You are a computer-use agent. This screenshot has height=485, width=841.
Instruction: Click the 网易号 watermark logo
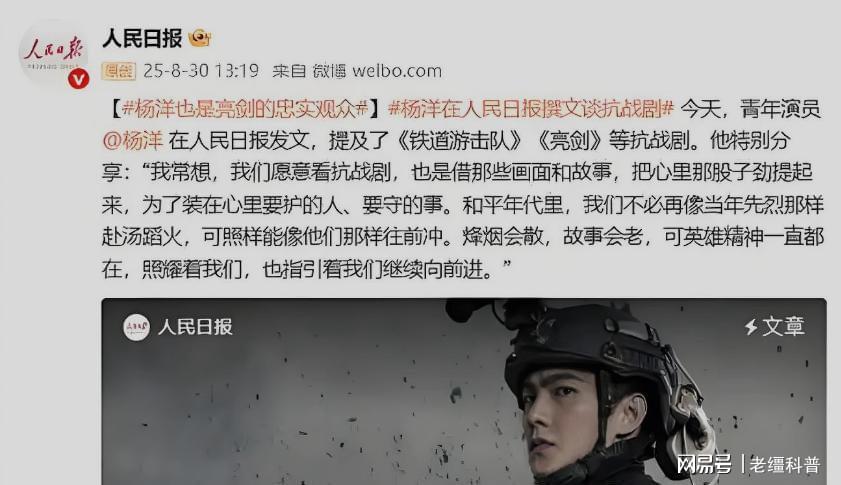tap(704, 464)
